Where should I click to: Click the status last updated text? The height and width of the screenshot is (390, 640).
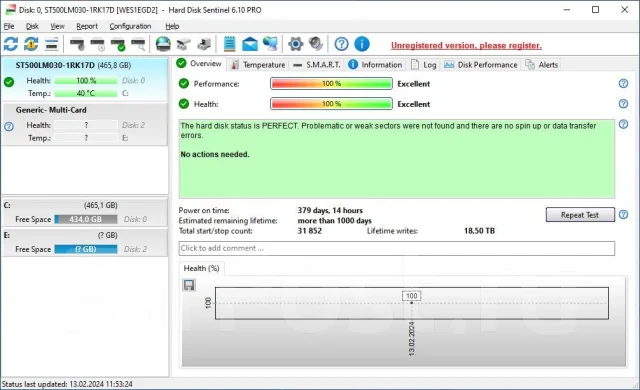[67, 384]
